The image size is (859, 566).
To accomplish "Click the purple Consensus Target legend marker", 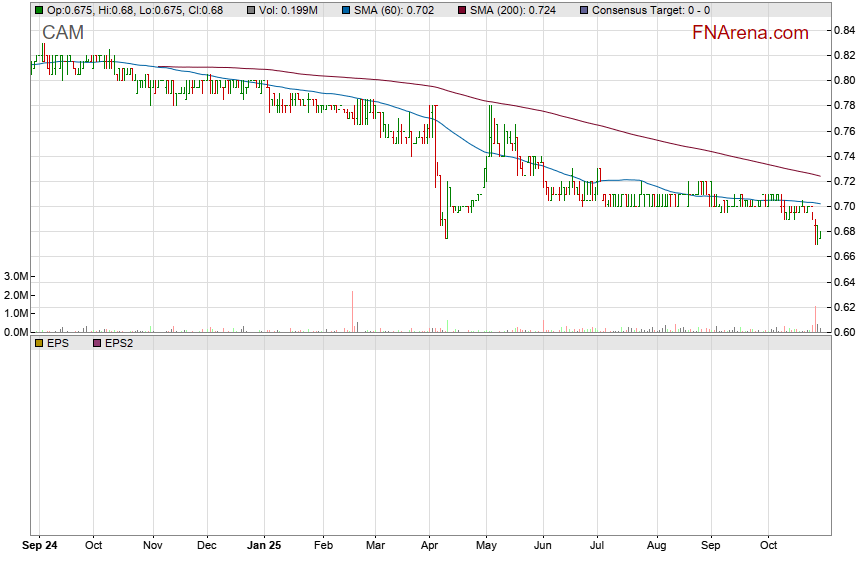I will point(583,10).
